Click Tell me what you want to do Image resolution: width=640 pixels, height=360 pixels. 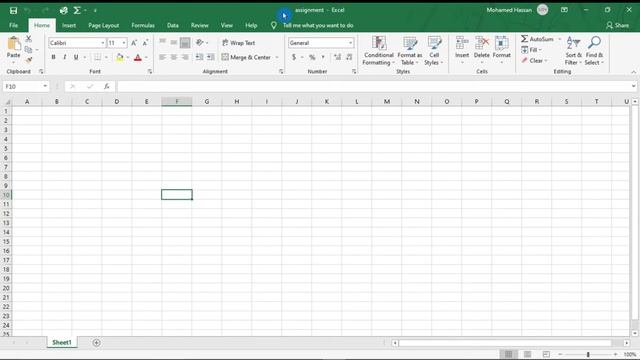(318, 25)
